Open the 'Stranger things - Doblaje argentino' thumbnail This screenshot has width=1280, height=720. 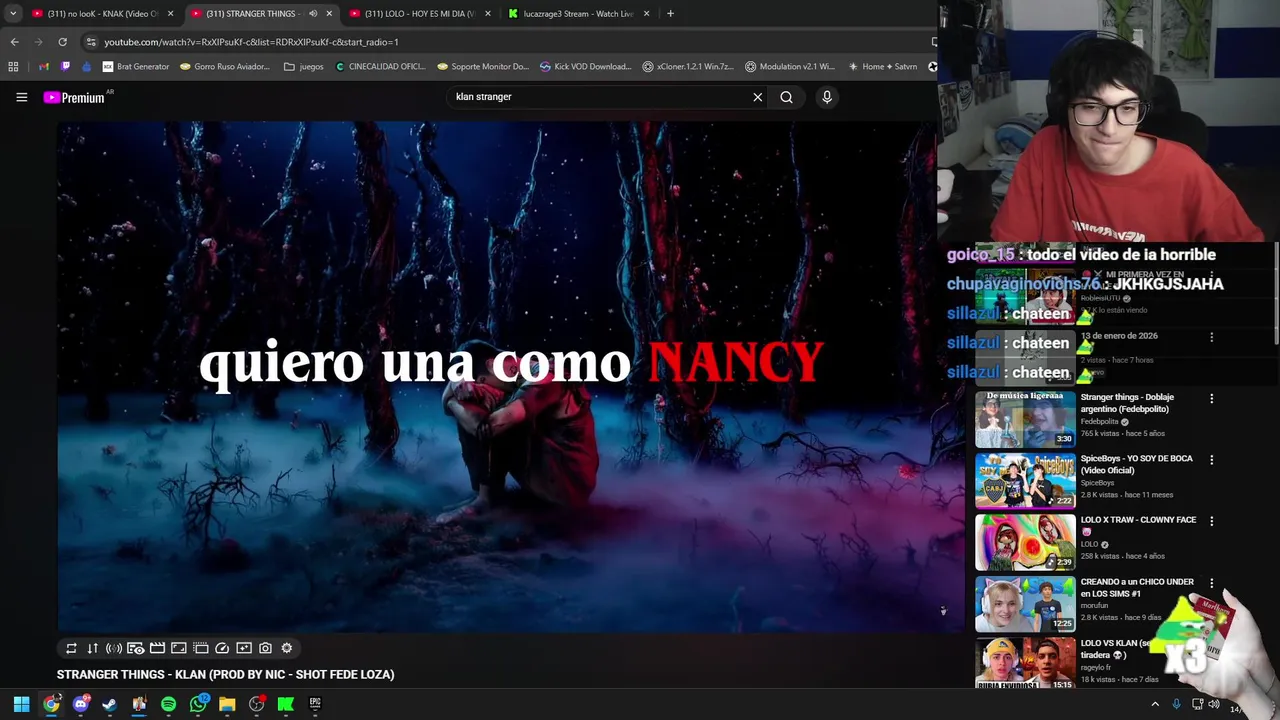click(1025, 419)
